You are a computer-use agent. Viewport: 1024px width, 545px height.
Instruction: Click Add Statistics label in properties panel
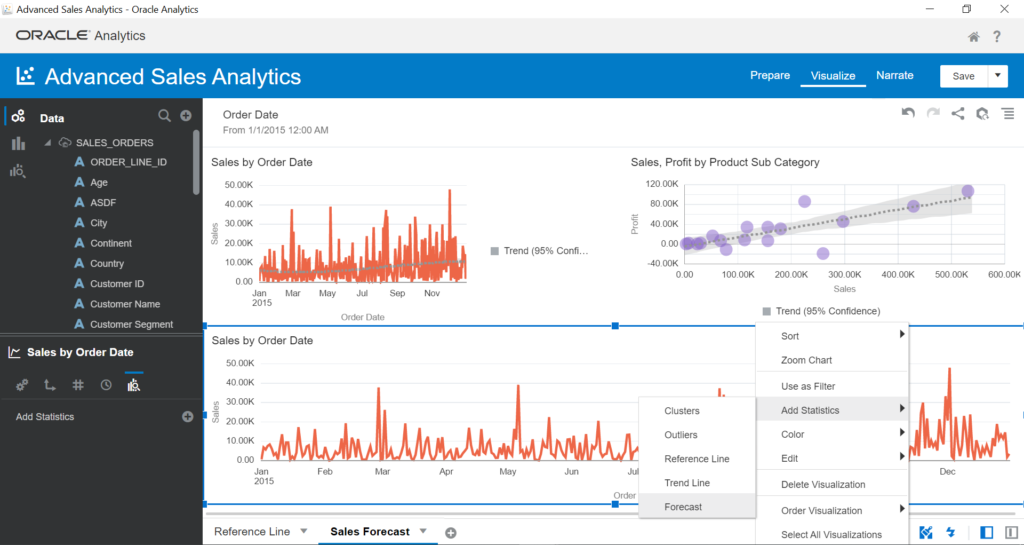coord(45,416)
